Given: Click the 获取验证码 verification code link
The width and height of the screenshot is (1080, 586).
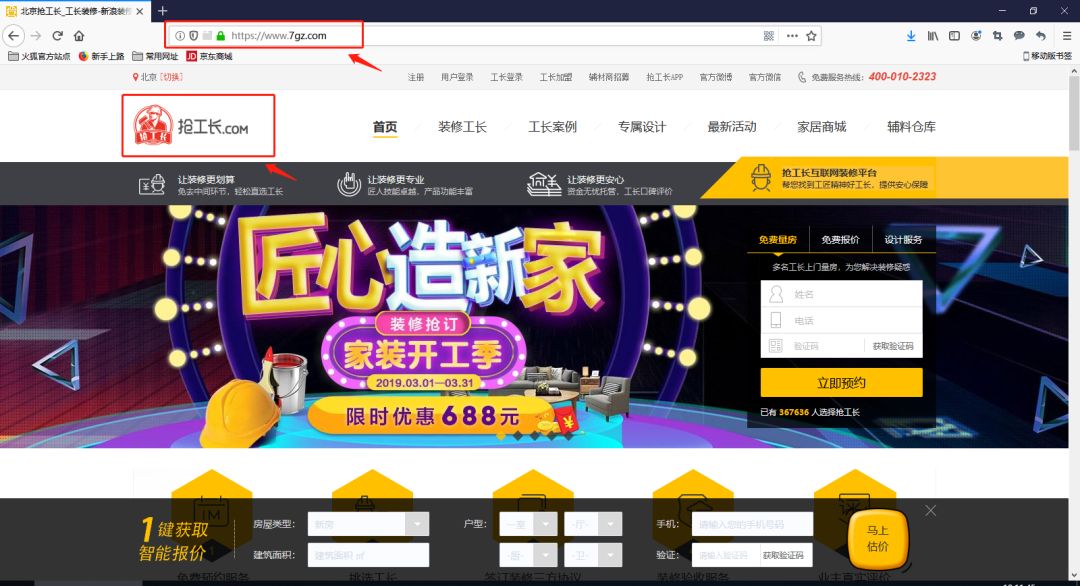Looking at the screenshot, I should click(x=893, y=345).
